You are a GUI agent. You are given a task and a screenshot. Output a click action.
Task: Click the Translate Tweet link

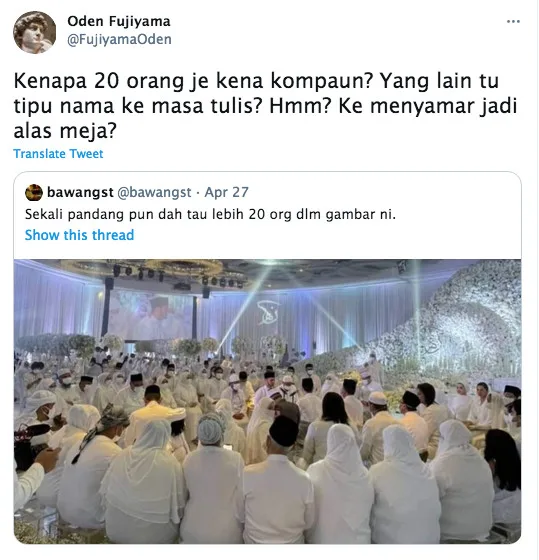coord(58,154)
